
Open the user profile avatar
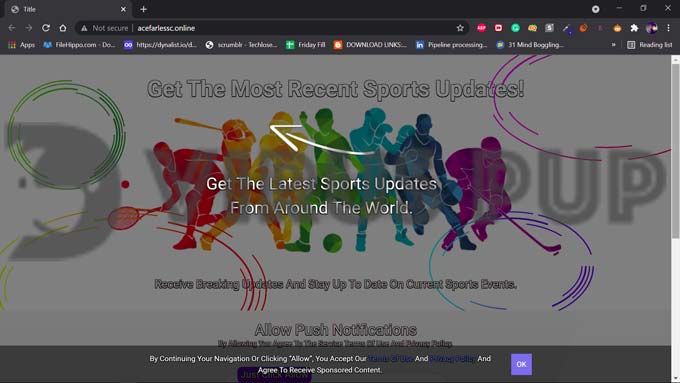[651, 28]
